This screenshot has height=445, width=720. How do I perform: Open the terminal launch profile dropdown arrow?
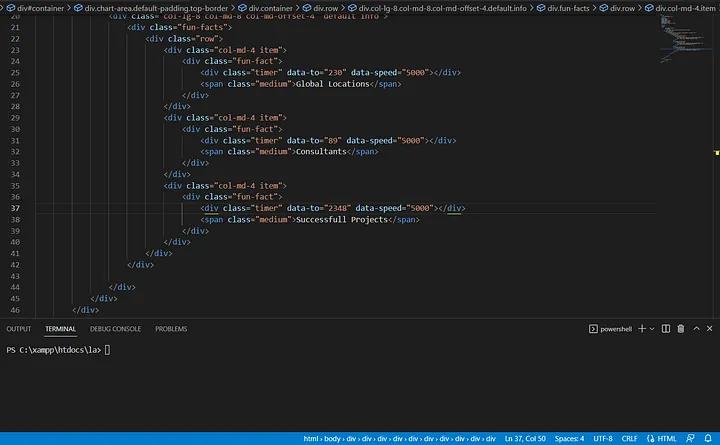(652, 329)
